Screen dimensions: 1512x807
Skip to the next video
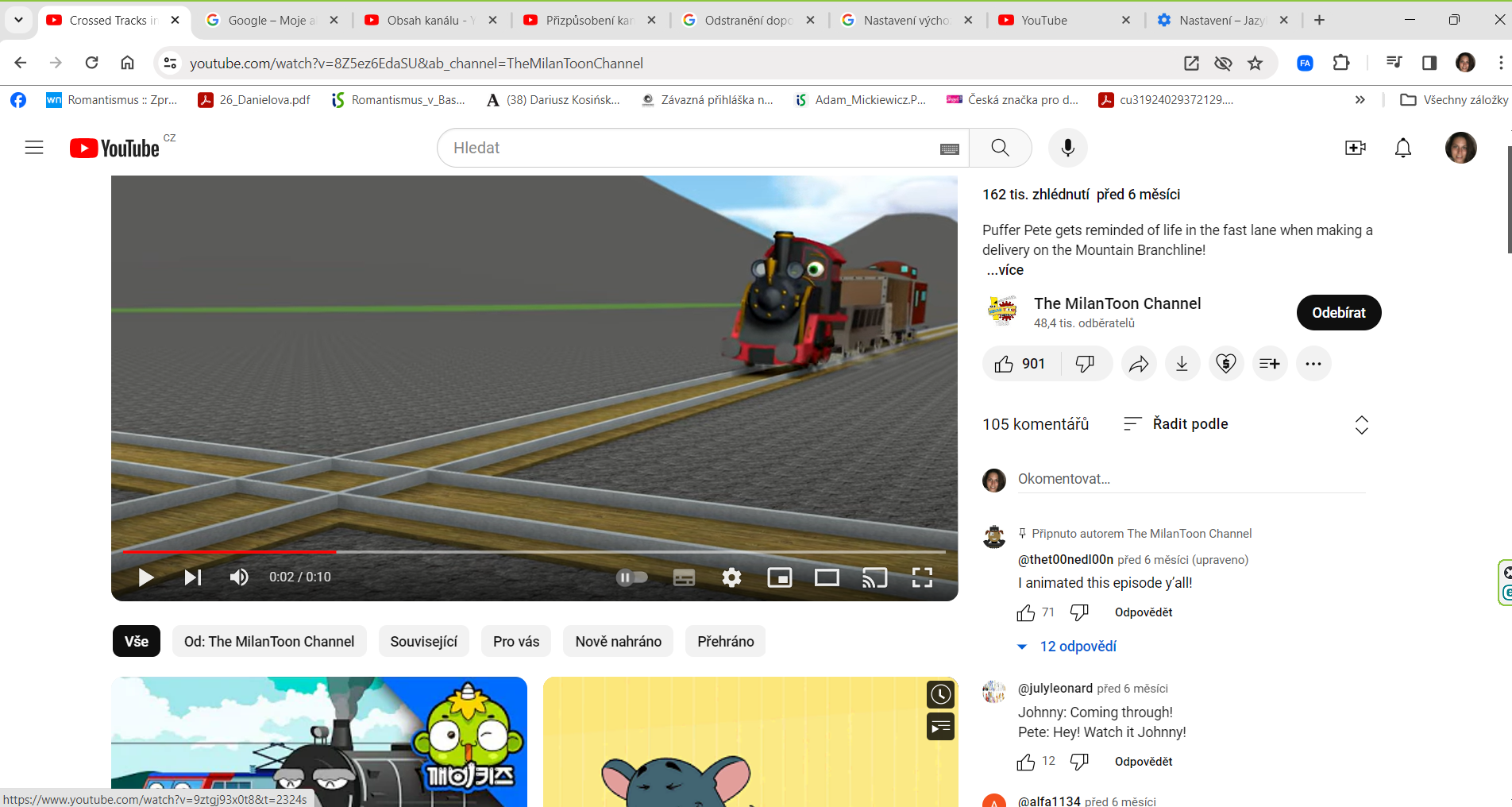click(193, 577)
